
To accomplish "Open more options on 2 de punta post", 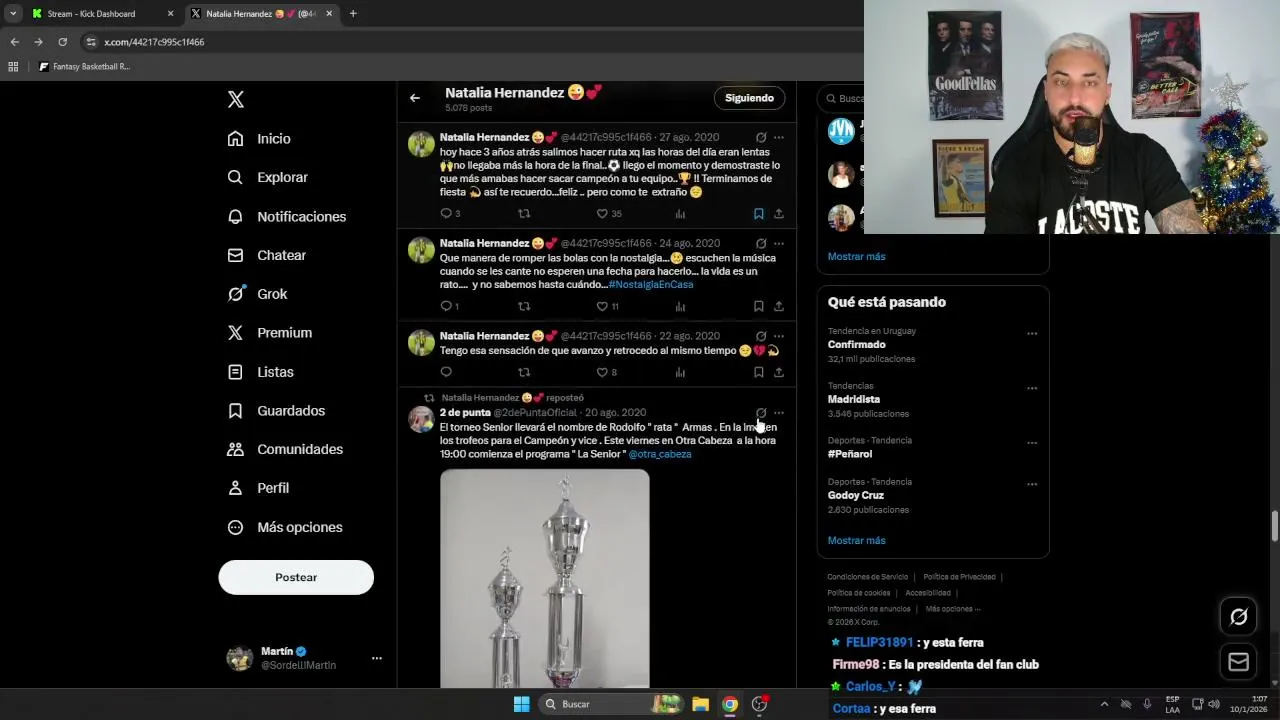I will (779, 412).
